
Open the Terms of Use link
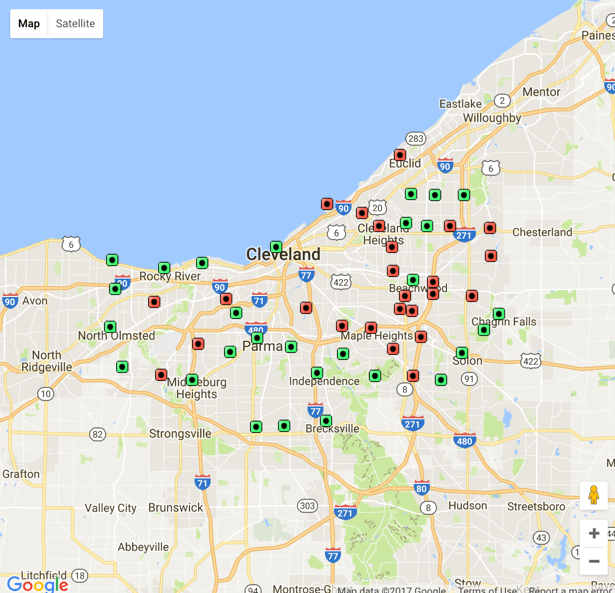[486, 590]
